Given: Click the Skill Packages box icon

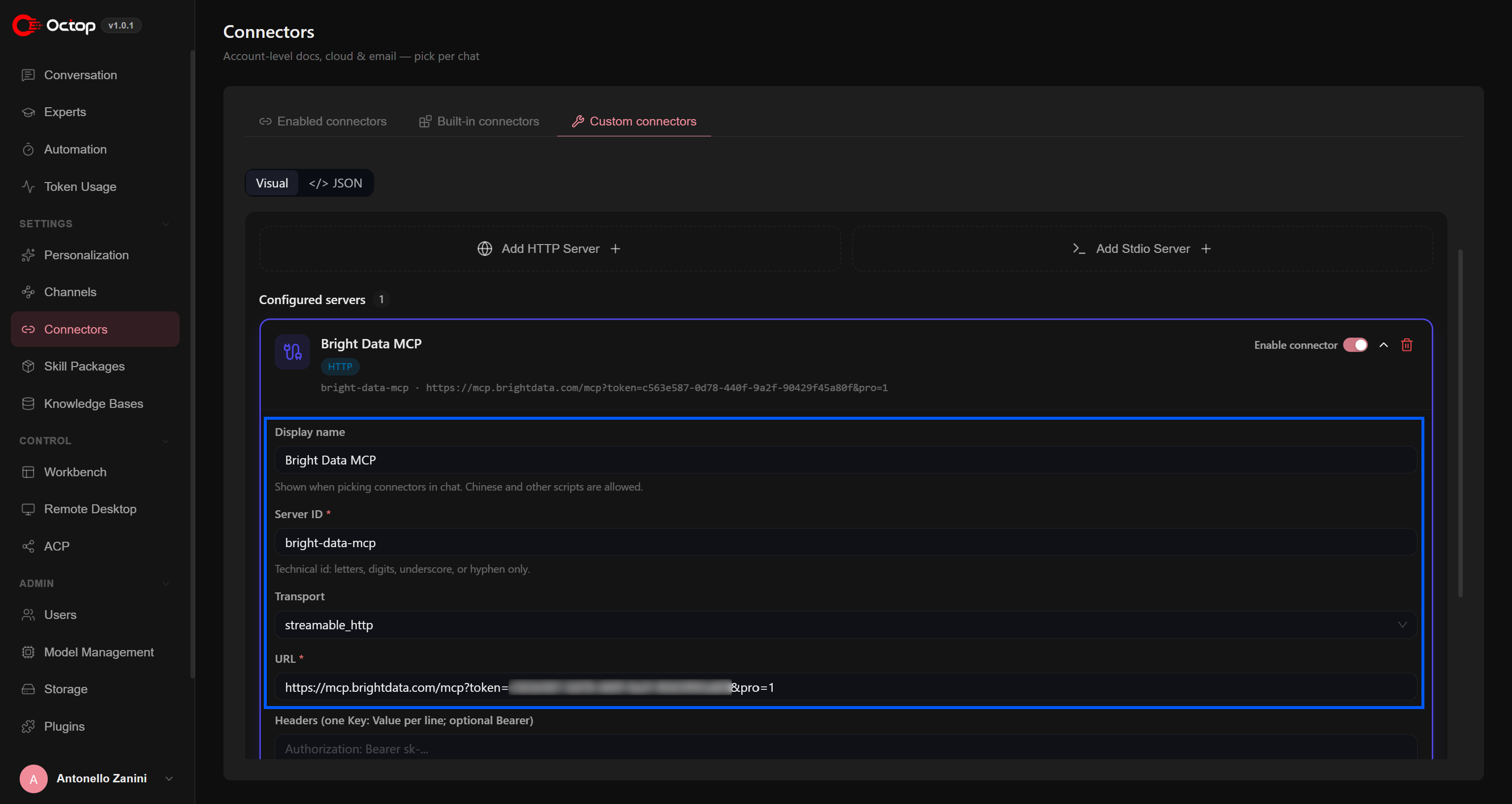Looking at the screenshot, I should pos(28,366).
